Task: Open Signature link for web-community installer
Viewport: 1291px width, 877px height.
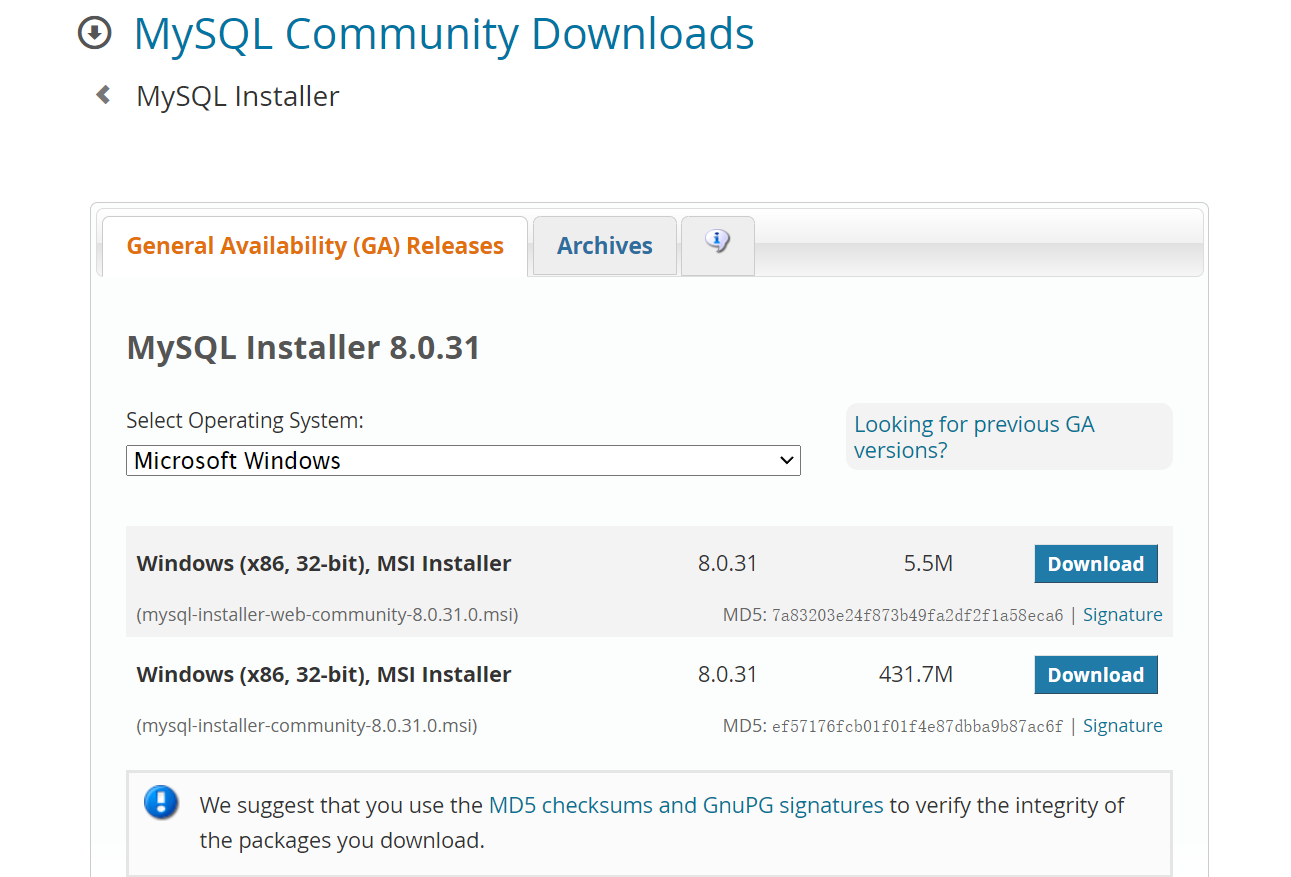Action: pos(1122,615)
